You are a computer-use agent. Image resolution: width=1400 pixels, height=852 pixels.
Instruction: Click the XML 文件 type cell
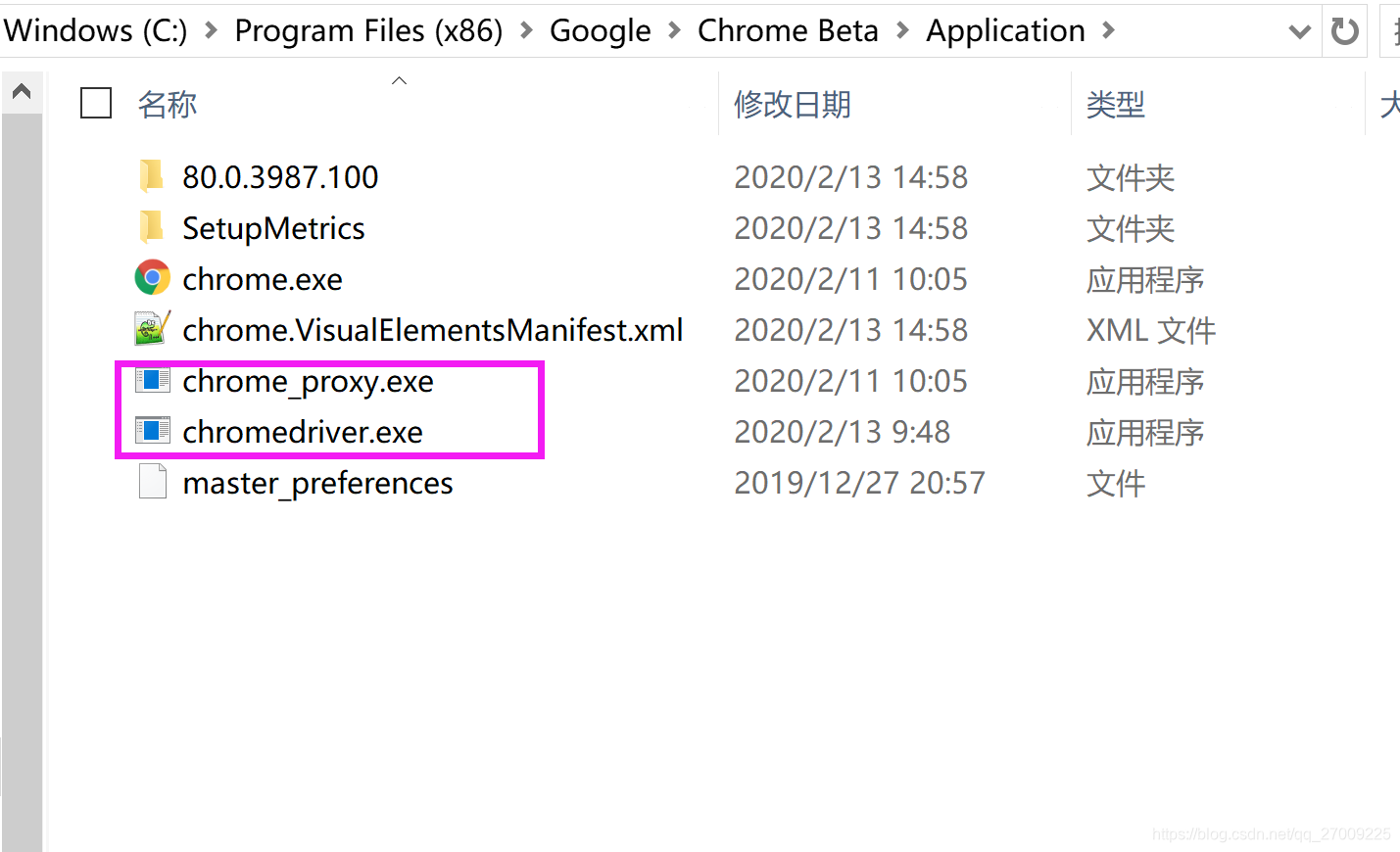[1151, 330]
